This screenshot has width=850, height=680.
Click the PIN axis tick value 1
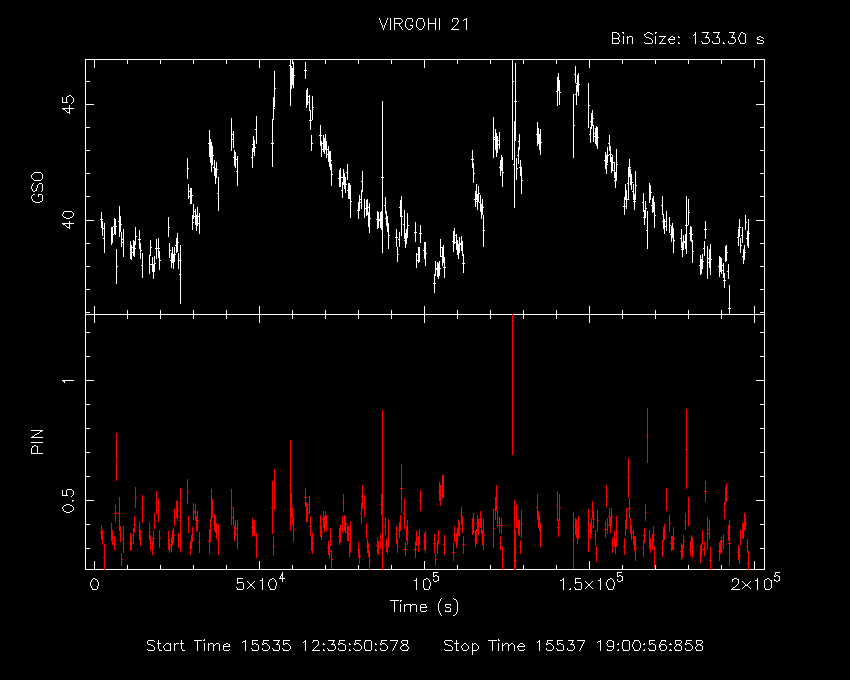pos(68,381)
